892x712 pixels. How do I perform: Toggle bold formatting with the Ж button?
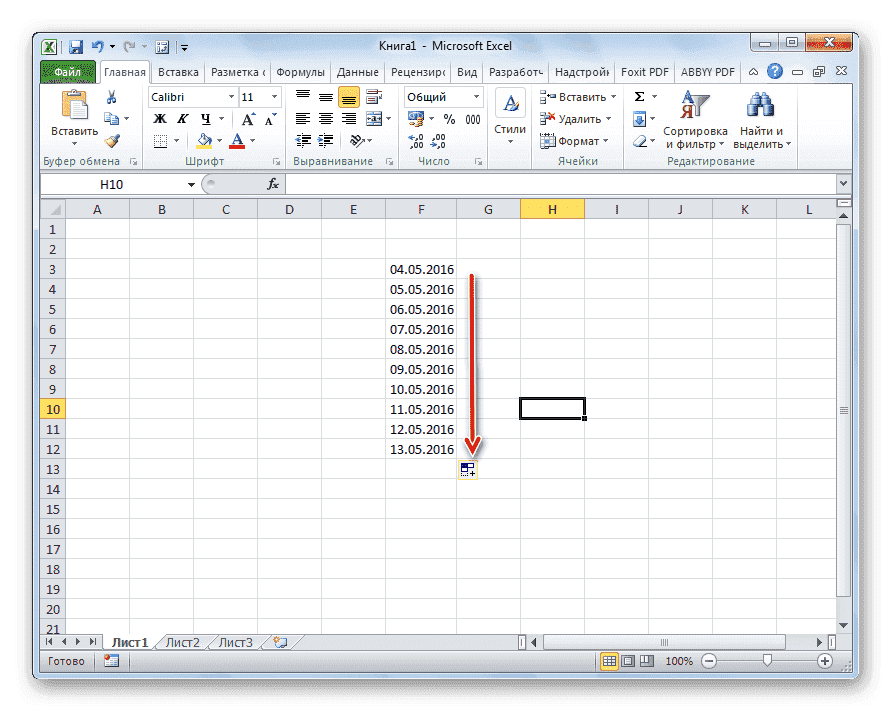coord(160,118)
